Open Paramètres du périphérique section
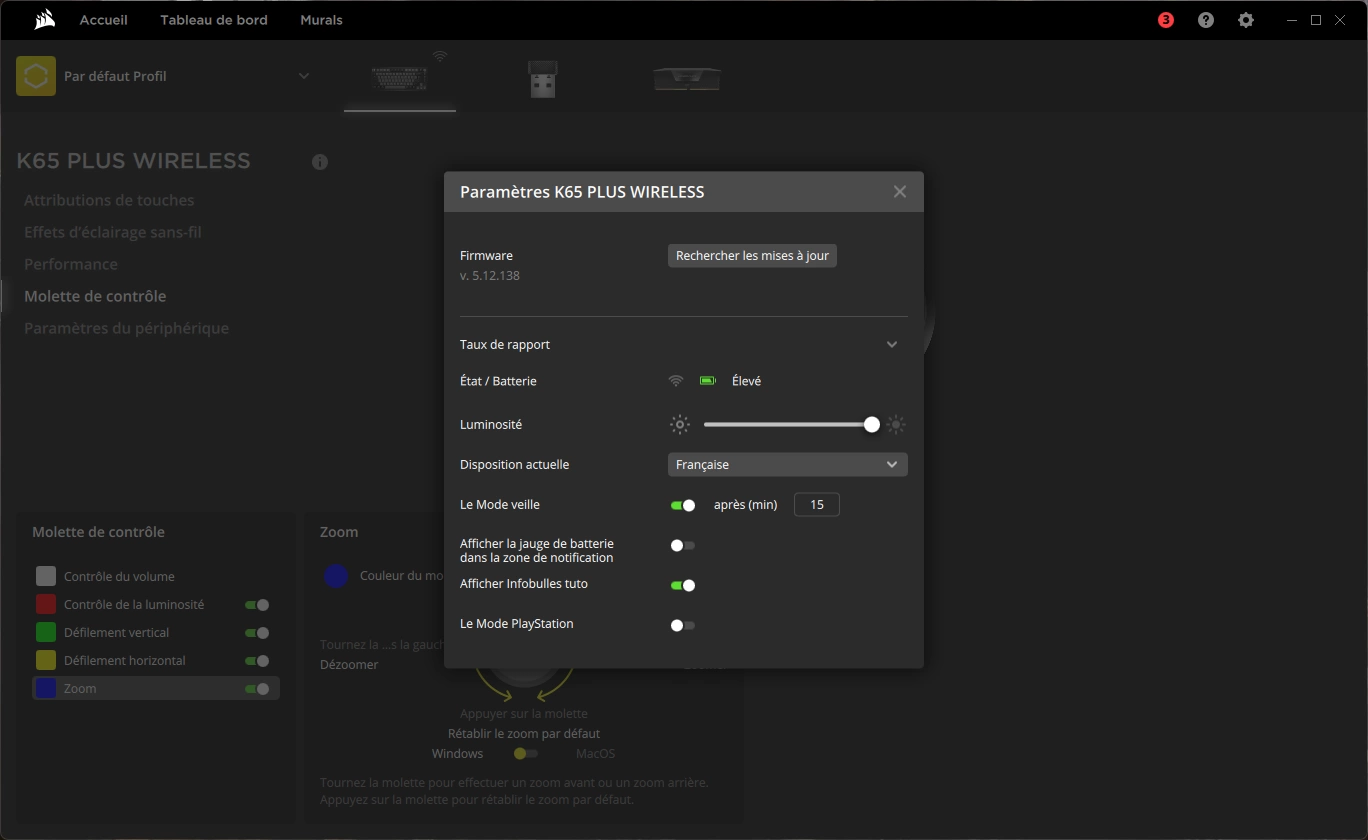 pos(126,328)
